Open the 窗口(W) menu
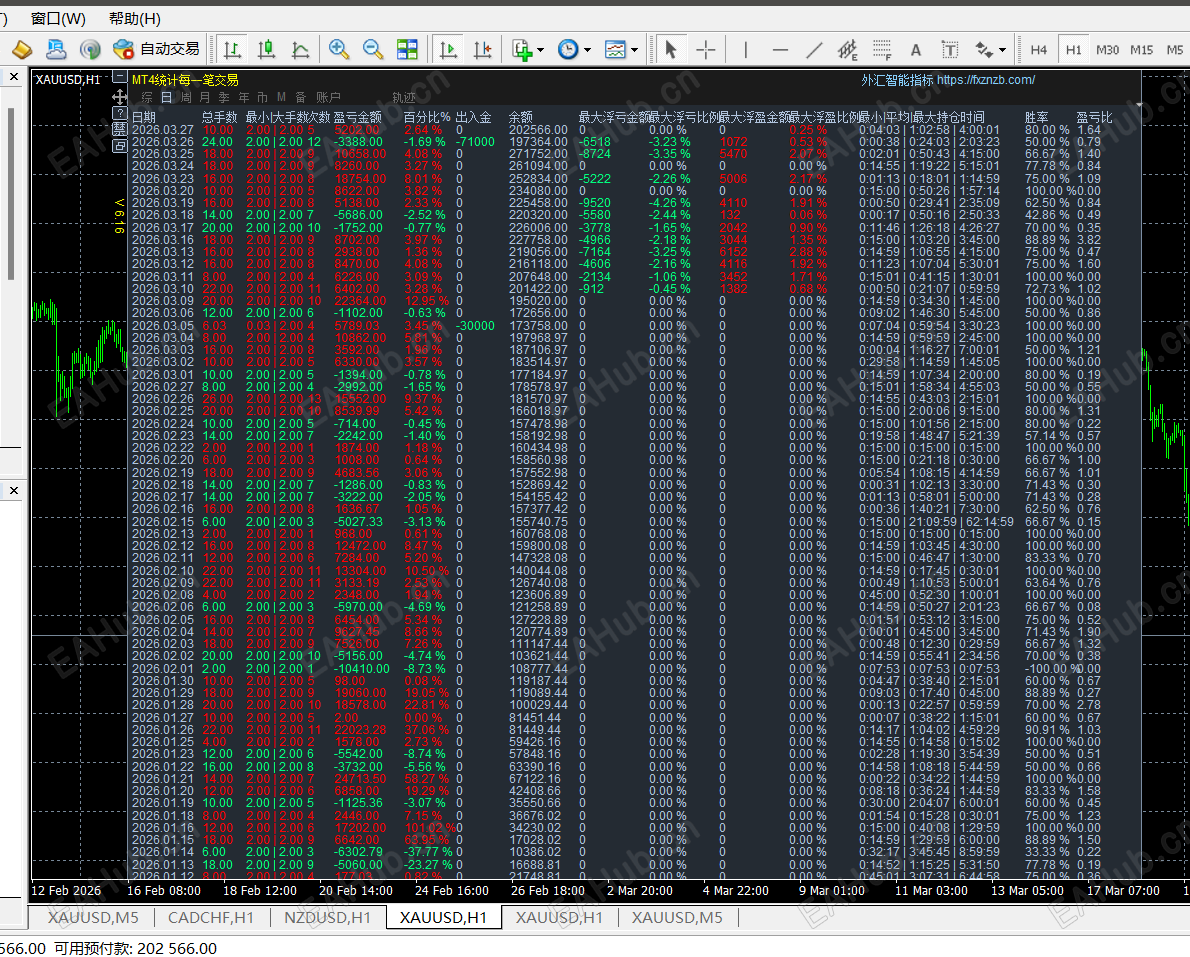Image resolution: width=1190 pixels, height=957 pixels. (58, 18)
